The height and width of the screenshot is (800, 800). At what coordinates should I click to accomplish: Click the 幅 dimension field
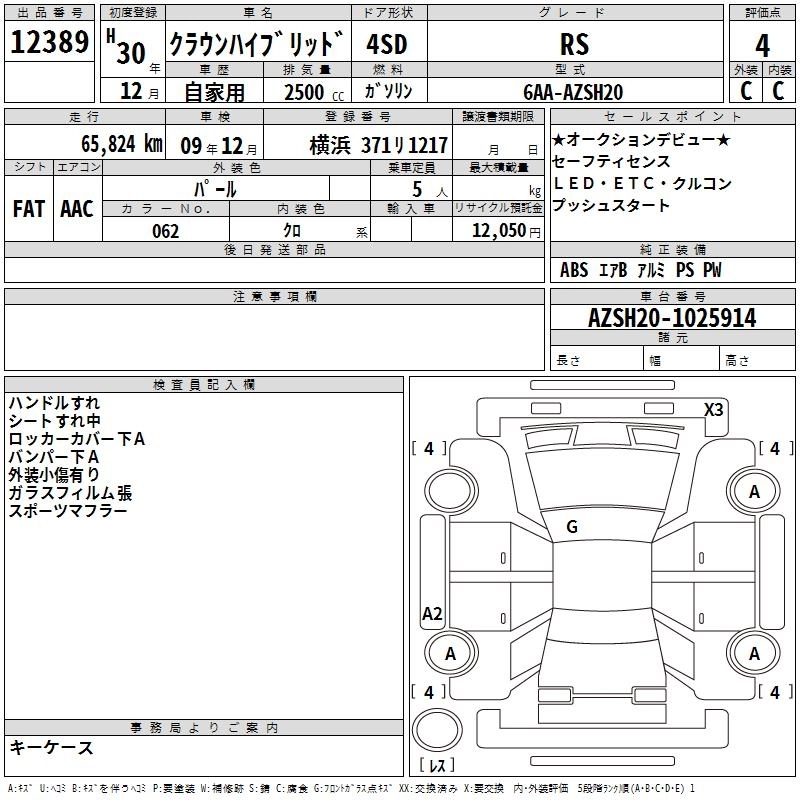pyautogui.click(x=682, y=358)
